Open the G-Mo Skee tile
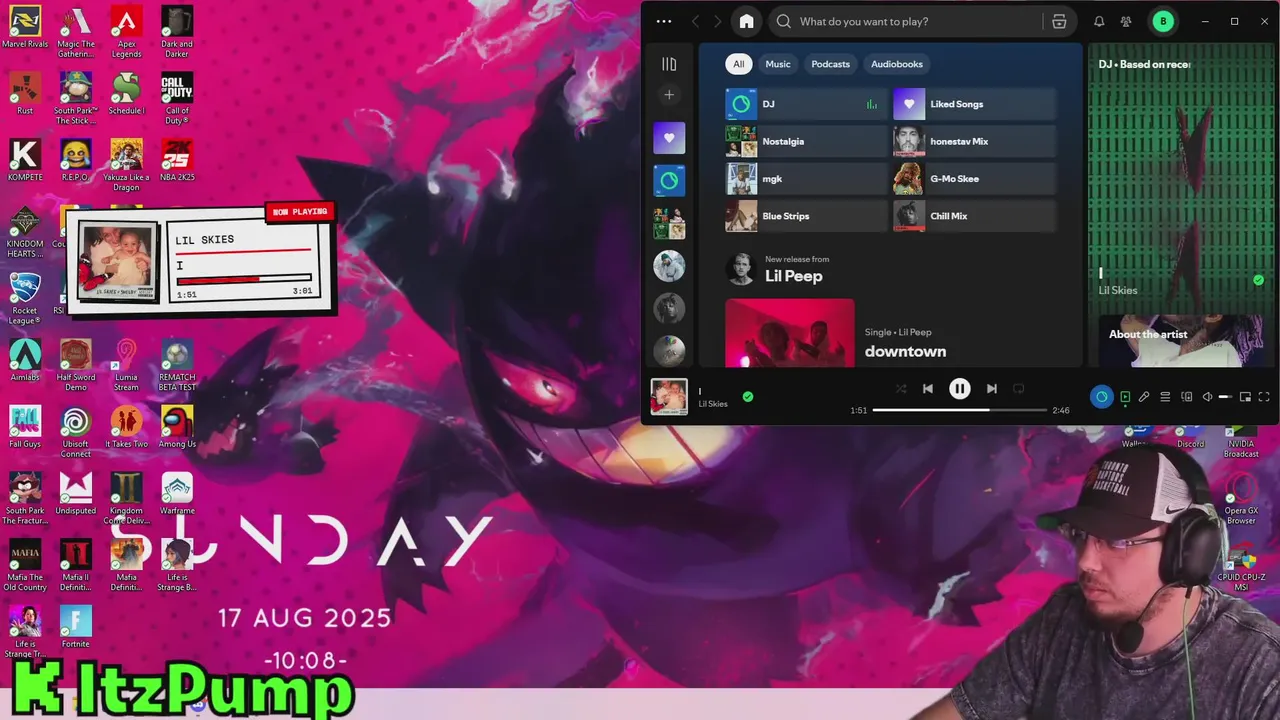This screenshot has height=720, width=1280. point(974,179)
